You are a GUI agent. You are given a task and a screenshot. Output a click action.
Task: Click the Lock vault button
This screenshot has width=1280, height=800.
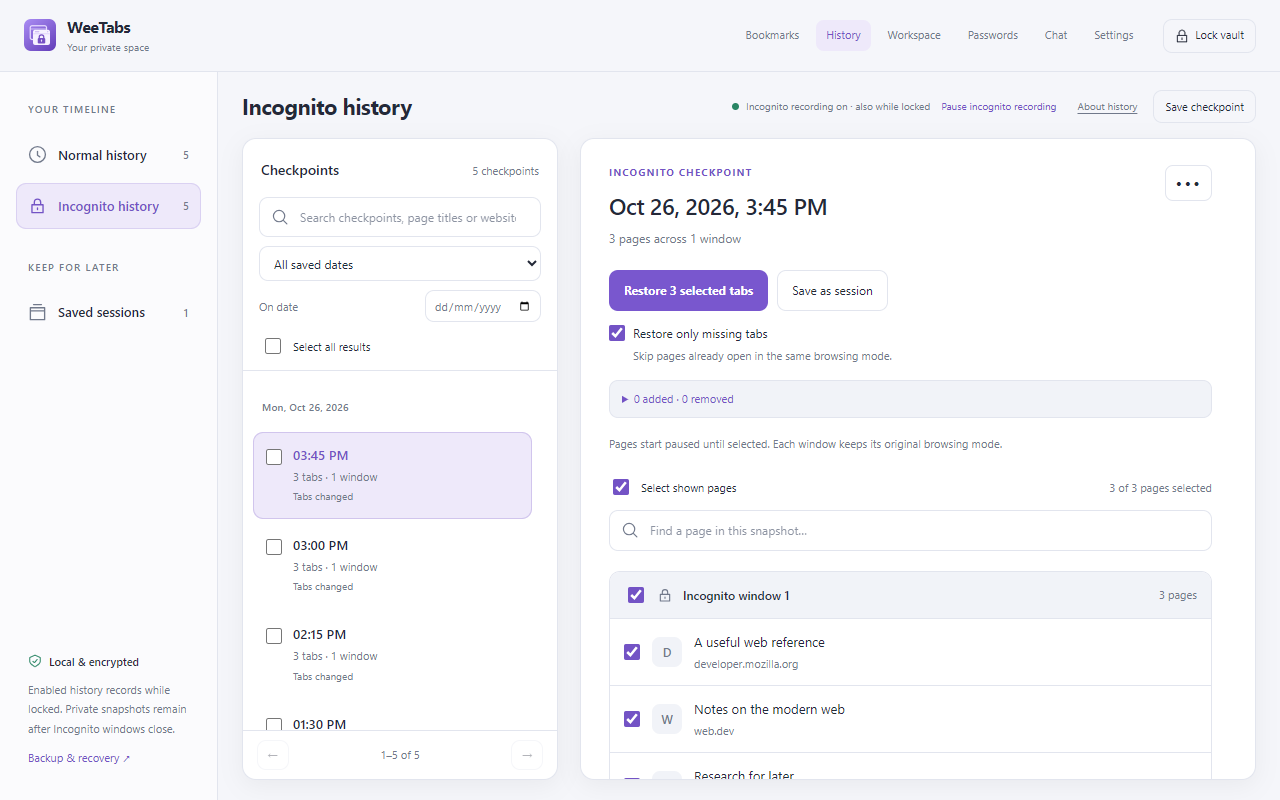click(1209, 35)
